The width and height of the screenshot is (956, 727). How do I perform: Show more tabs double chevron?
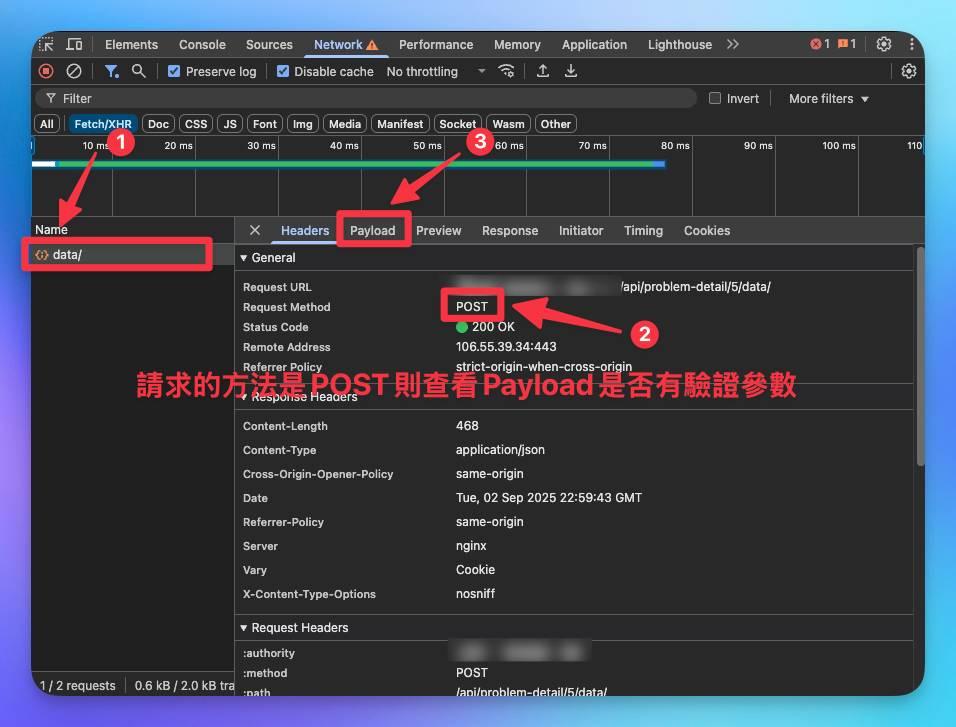click(x=733, y=44)
